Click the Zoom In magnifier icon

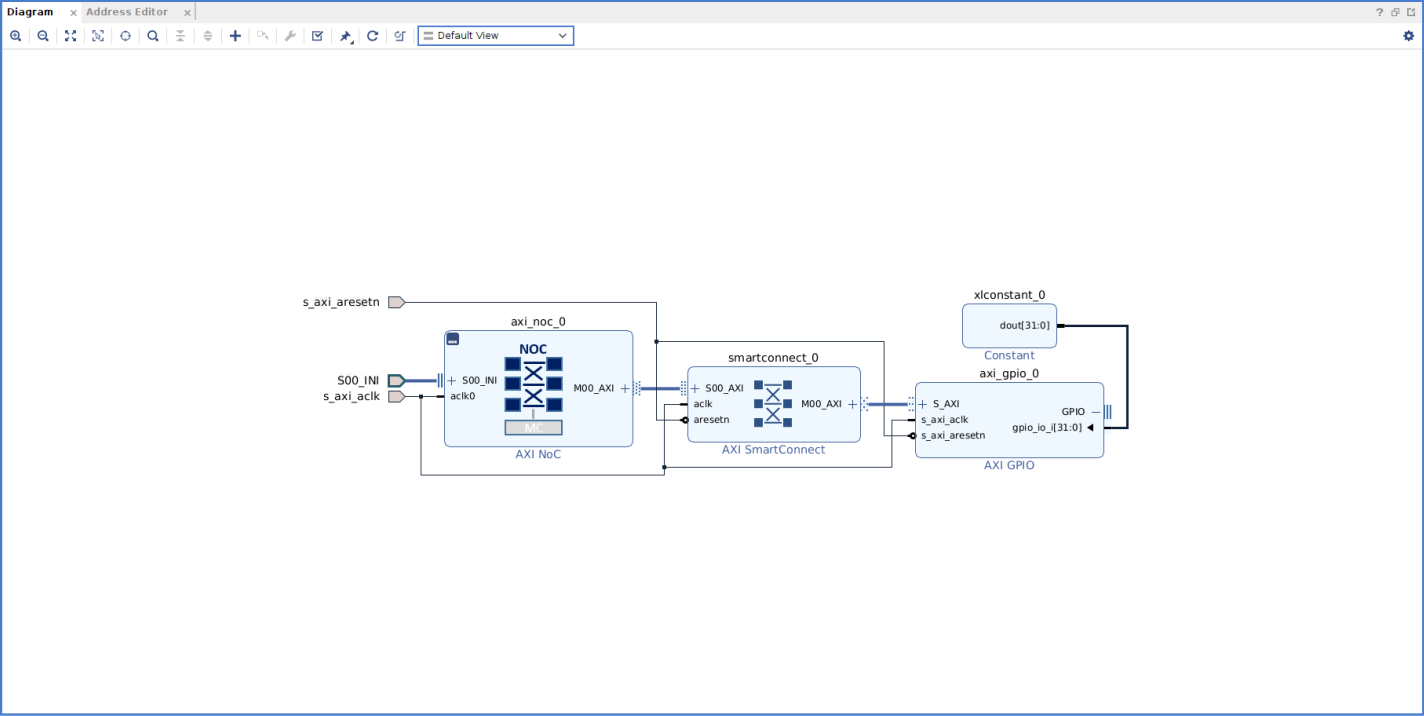pyautogui.click(x=15, y=36)
